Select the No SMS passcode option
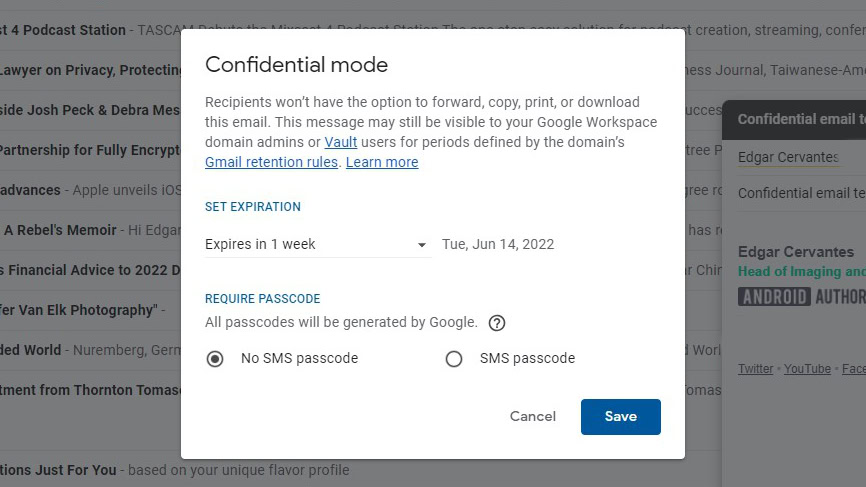 coord(215,359)
